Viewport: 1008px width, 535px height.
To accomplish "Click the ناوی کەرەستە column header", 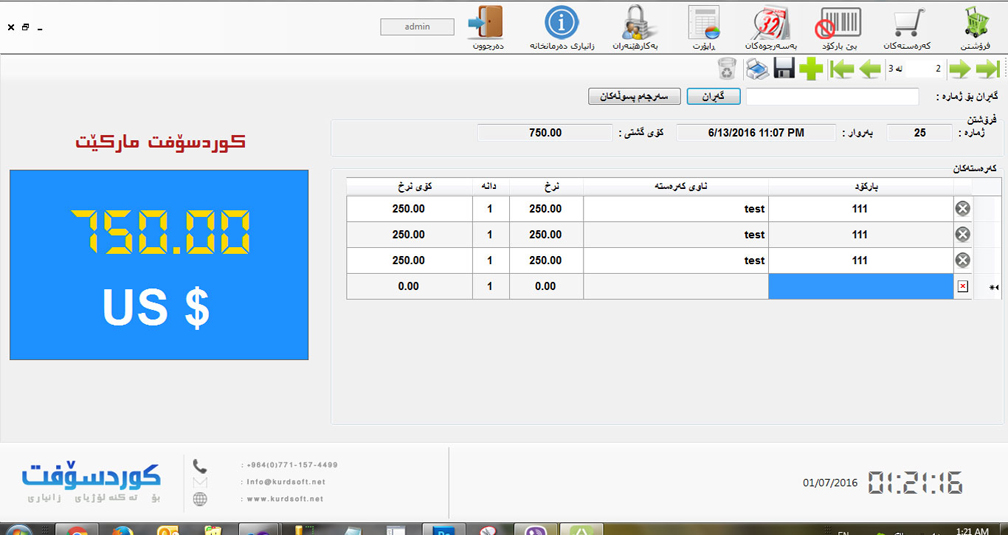I will [676, 186].
